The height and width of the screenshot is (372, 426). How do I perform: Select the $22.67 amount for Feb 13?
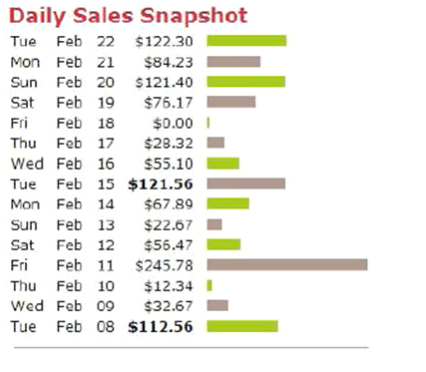[168, 225]
